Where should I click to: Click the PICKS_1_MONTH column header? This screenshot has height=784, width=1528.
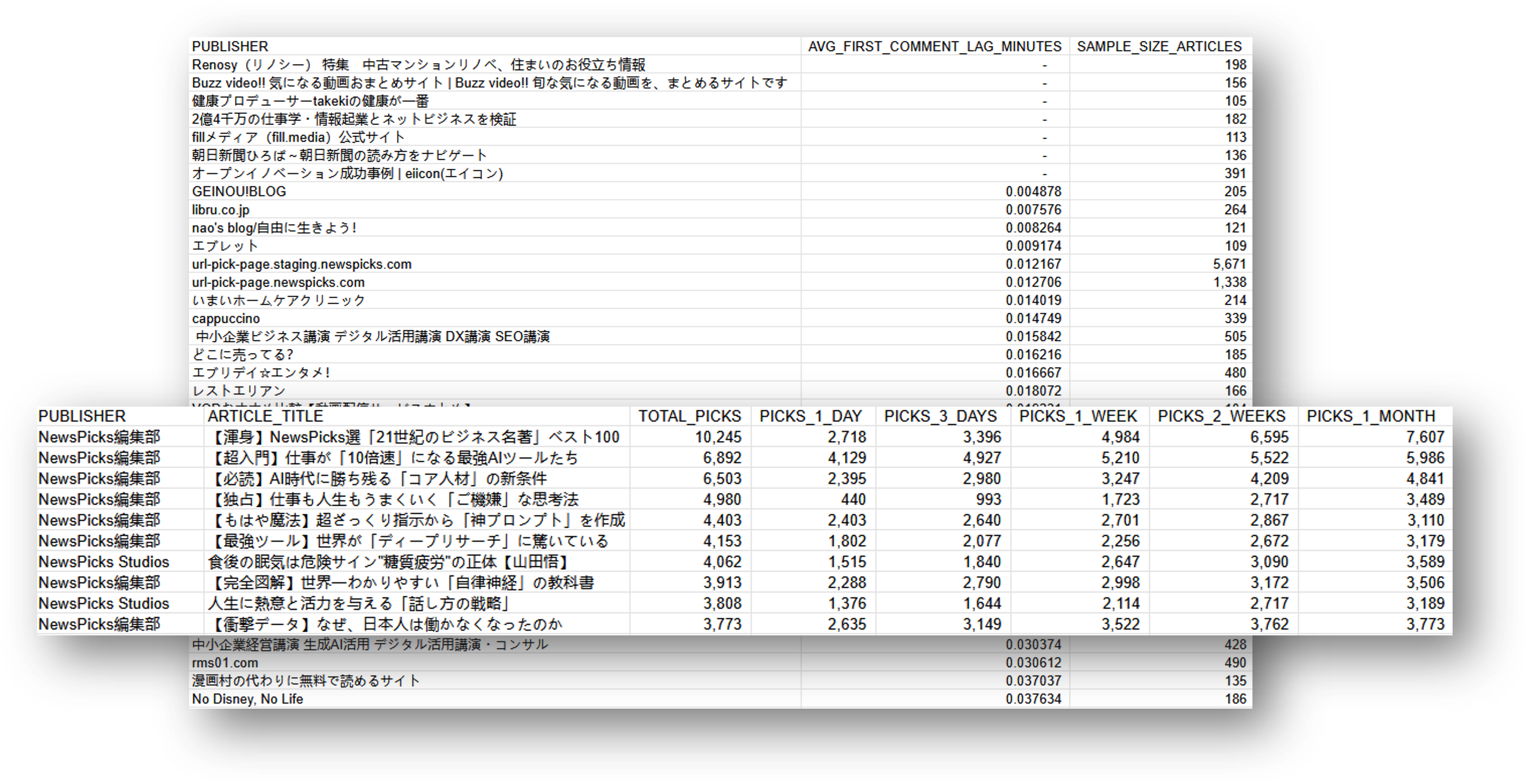click(x=1370, y=416)
